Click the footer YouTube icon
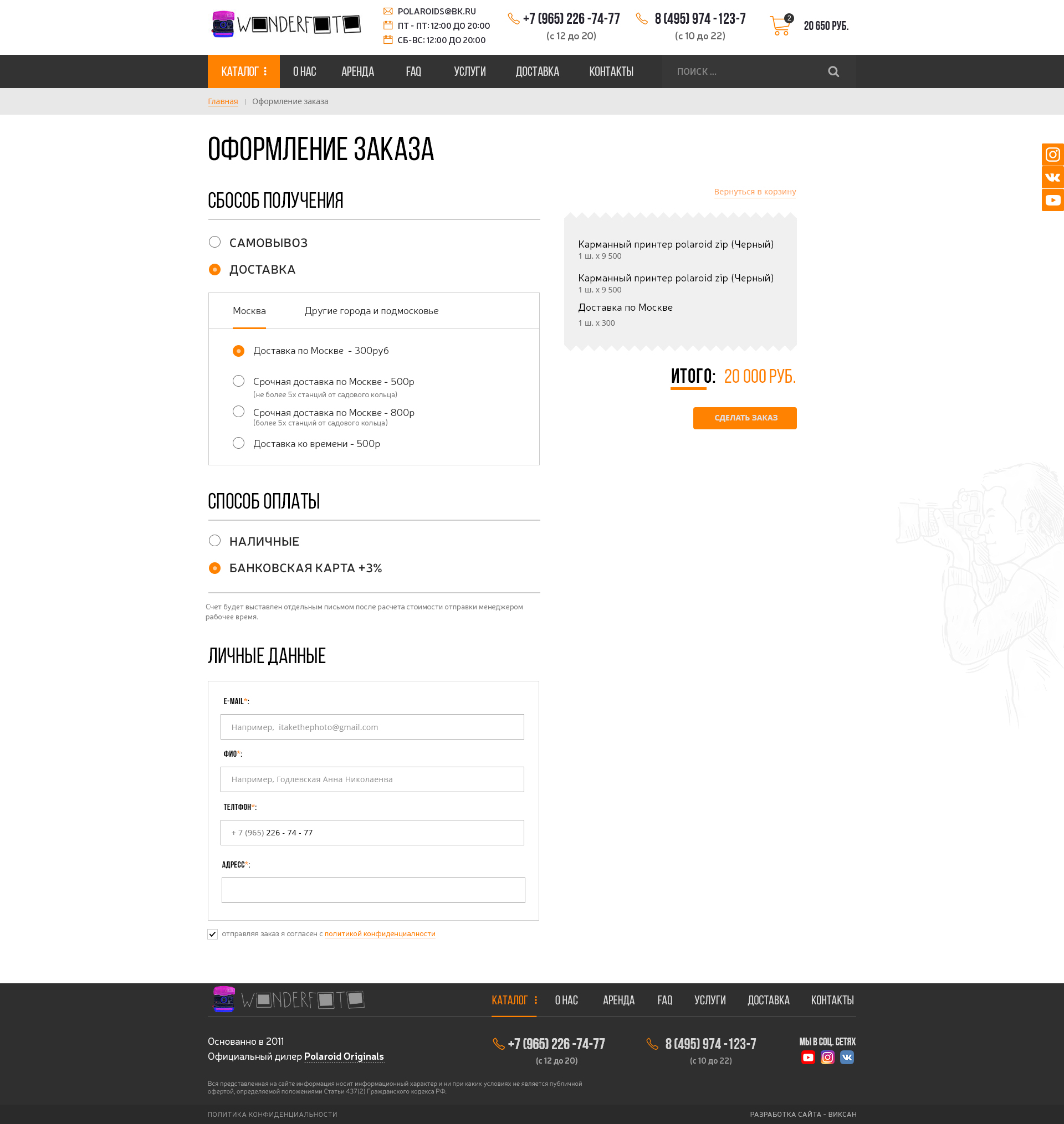 coord(807,1057)
